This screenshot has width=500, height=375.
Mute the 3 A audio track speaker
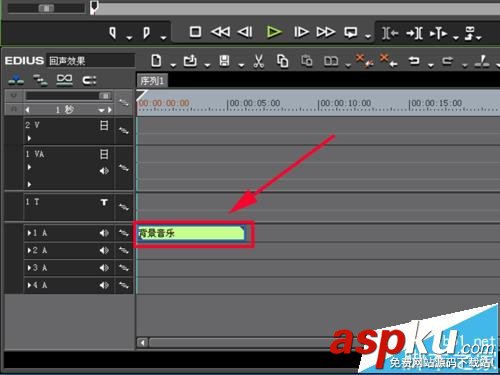click(x=104, y=268)
